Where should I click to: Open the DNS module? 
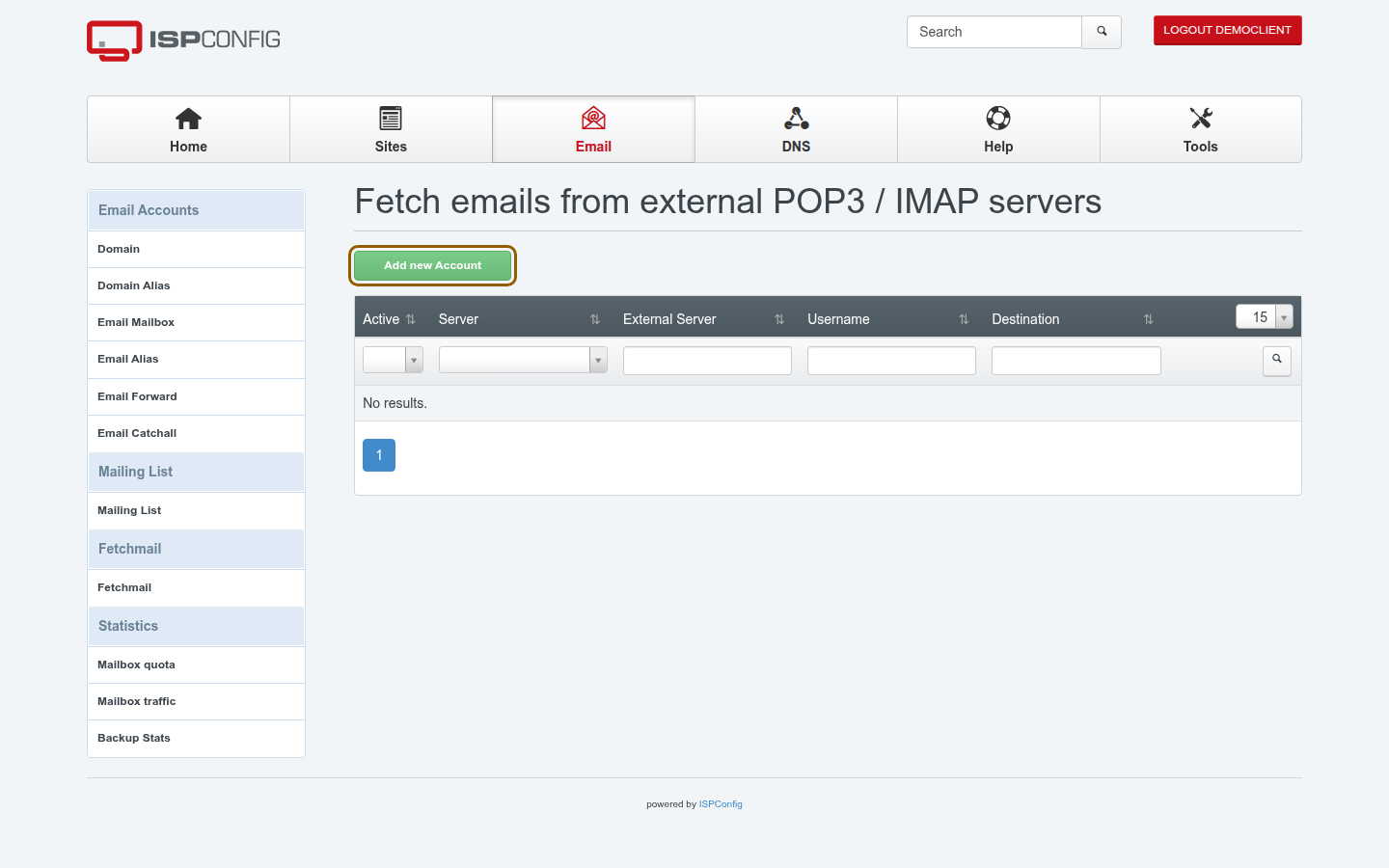[796, 129]
